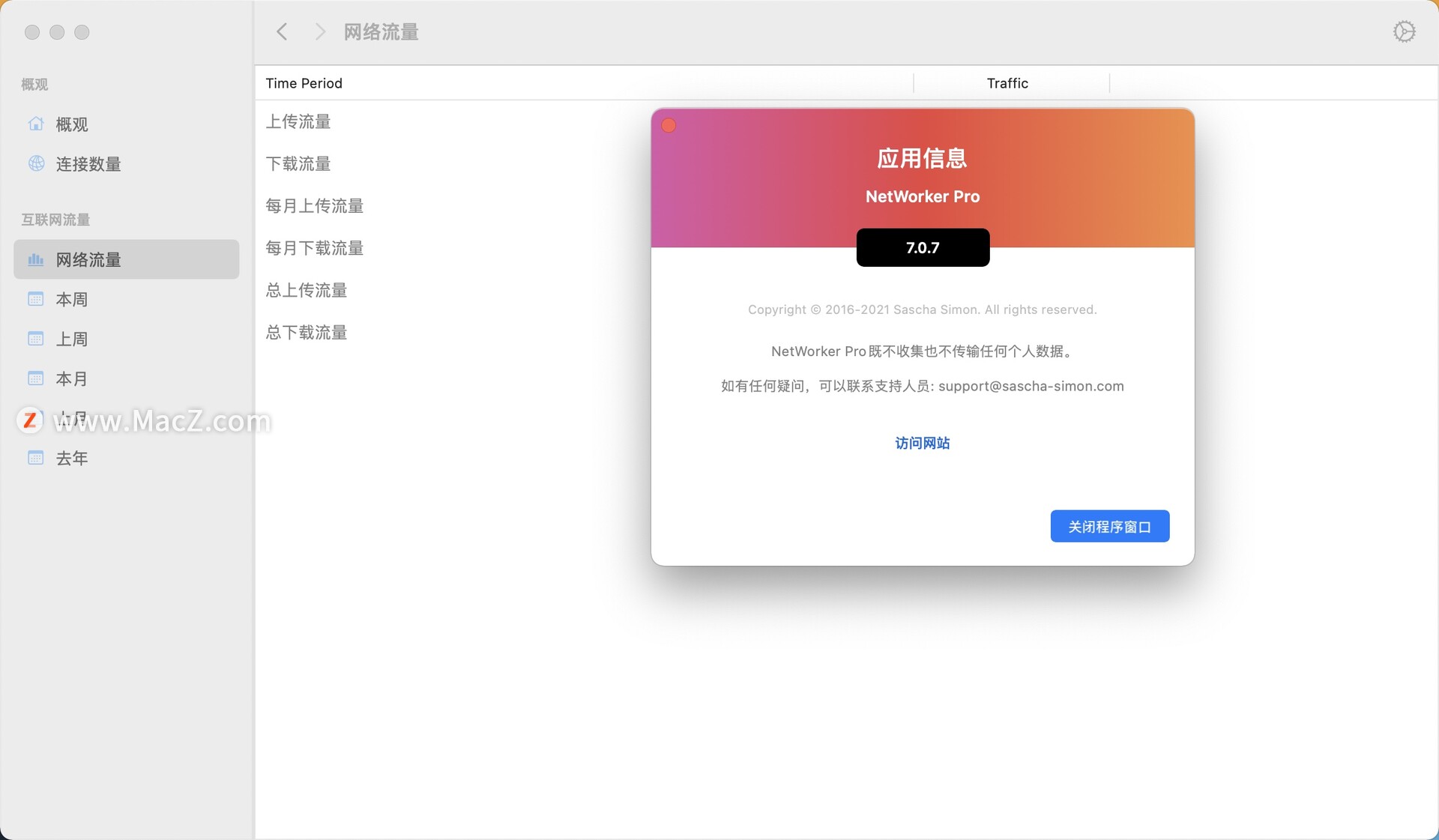Click the 应用信息 dialog heading
Screen dimensions: 1439x840
(922, 158)
